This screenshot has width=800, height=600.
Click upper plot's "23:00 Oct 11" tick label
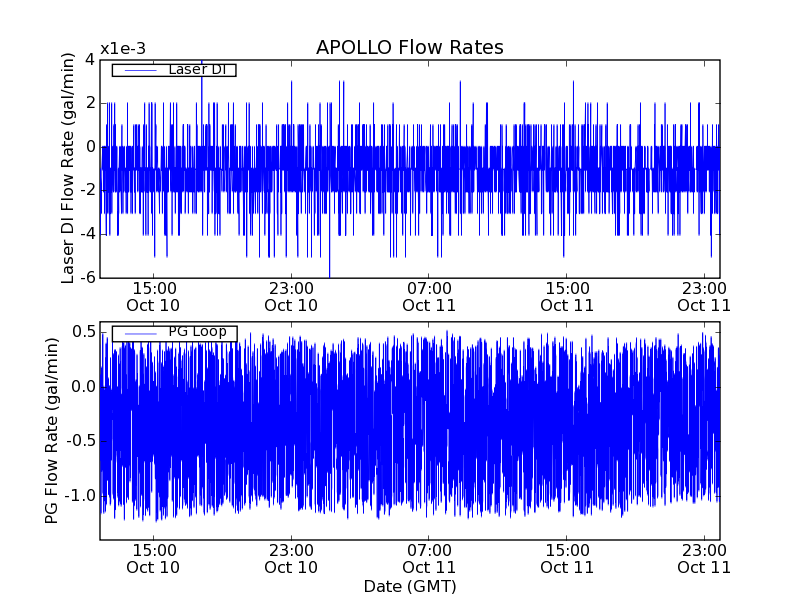pyautogui.click(x=704, y=296)
